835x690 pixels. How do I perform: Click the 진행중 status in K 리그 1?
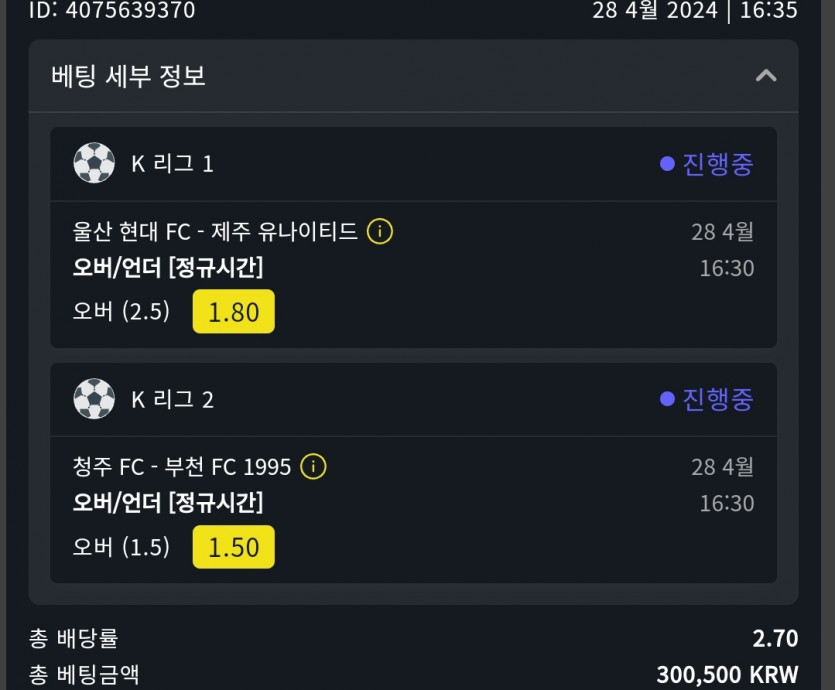(717, 164)
